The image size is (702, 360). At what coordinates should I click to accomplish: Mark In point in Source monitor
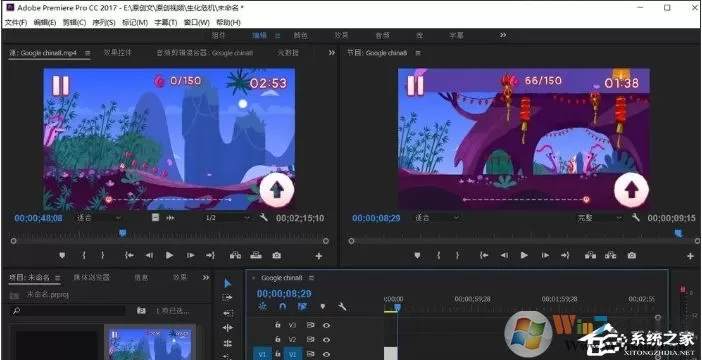(x=84, y=255)
